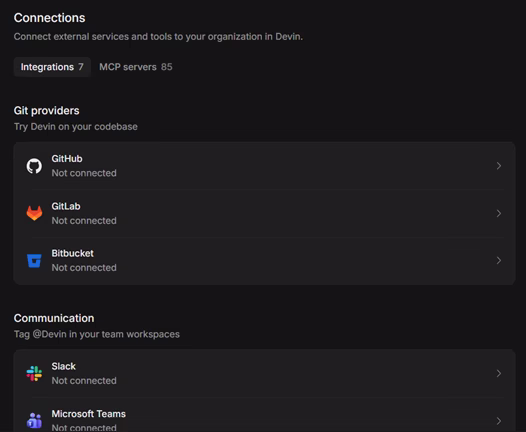Expand the Bitbucket row chevron

[x=499, y=260]
